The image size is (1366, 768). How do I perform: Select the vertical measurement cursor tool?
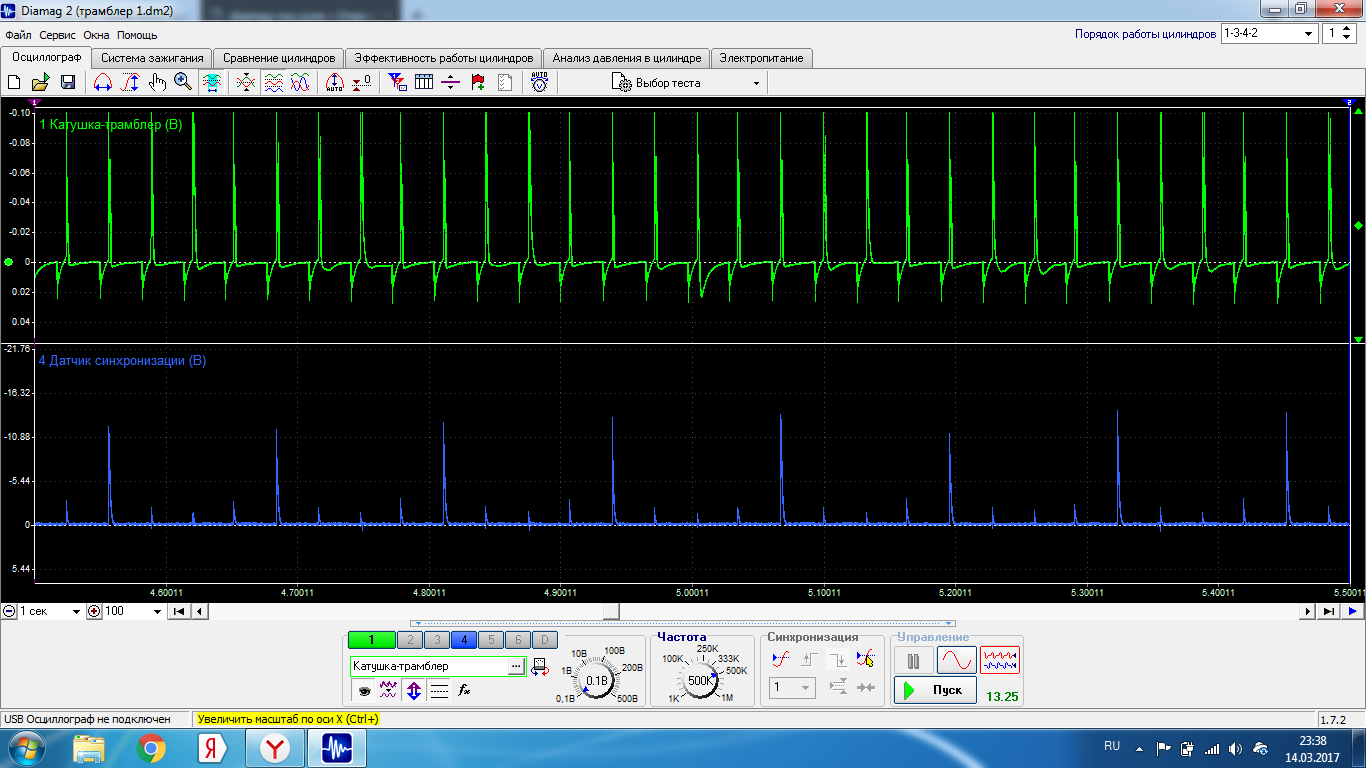tap(130, 83)
